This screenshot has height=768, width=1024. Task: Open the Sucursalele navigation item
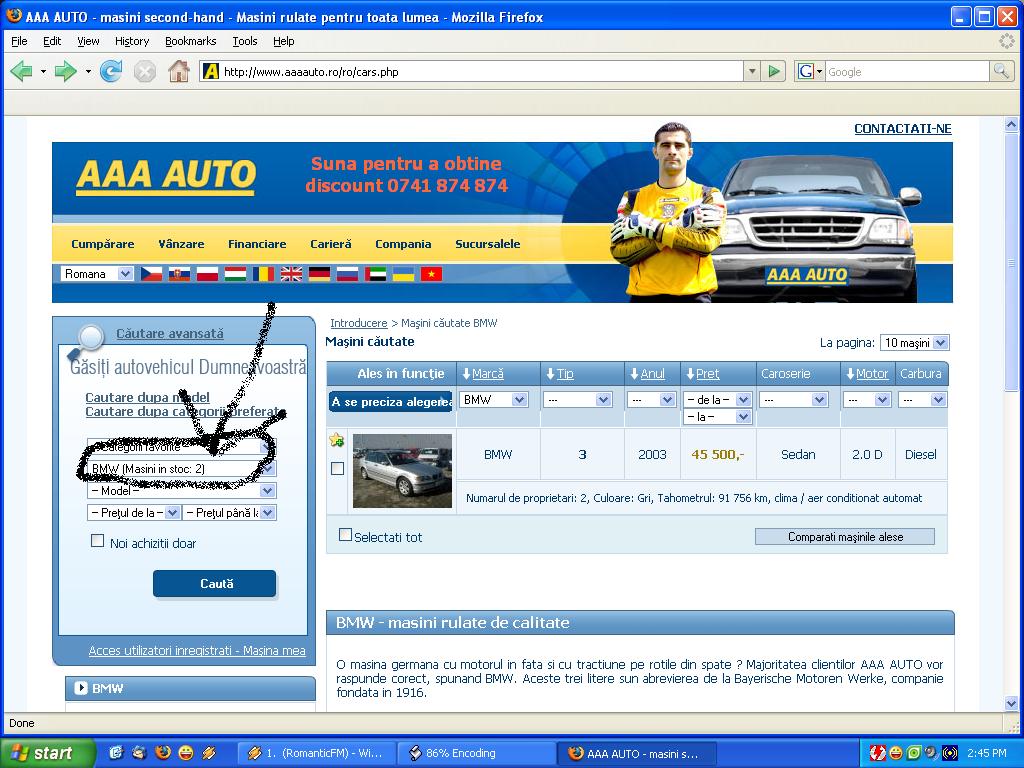(487, 244)
